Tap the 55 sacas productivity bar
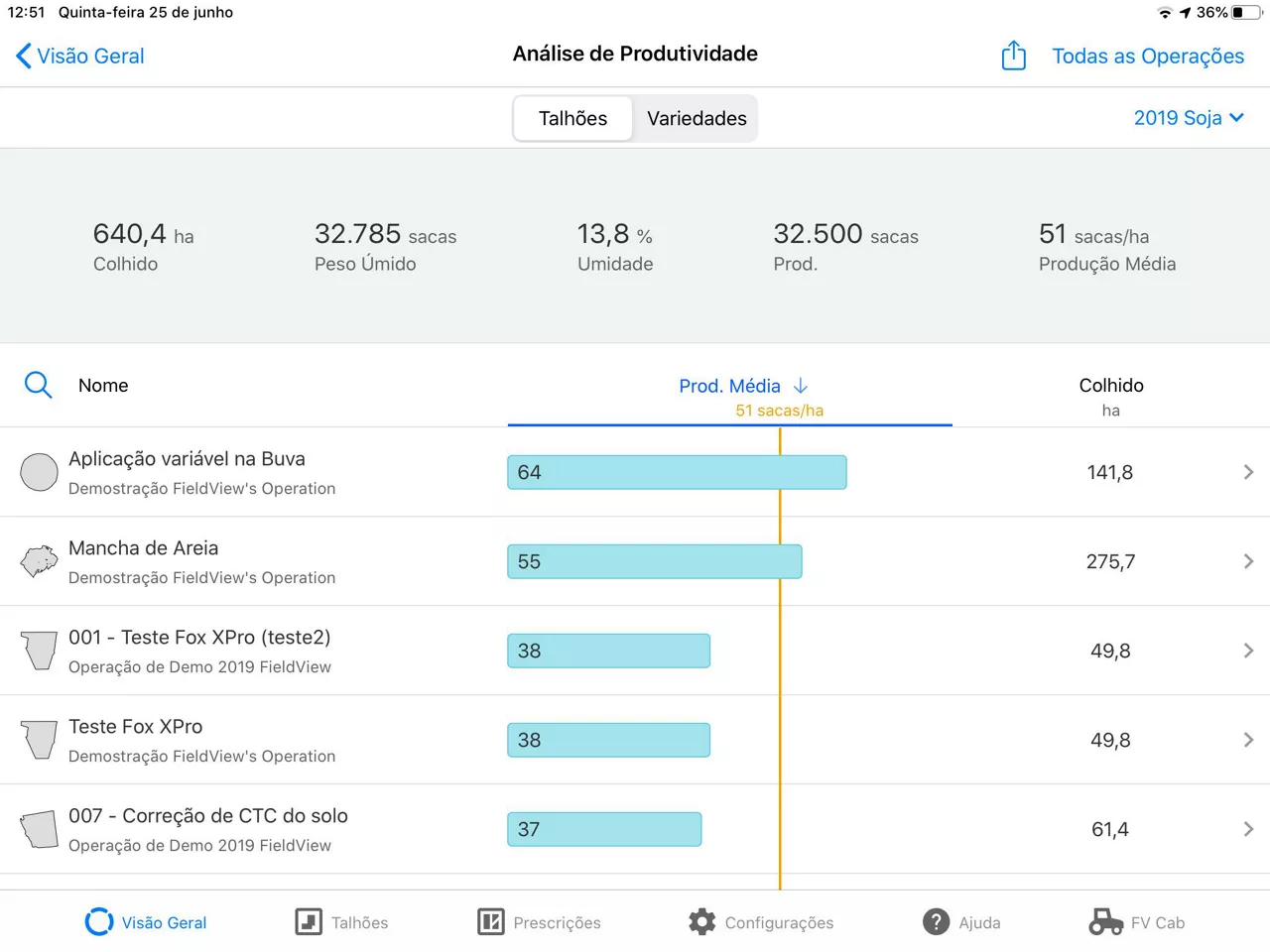This screenshot has height=952, width=1270. (x=655, y=561)
